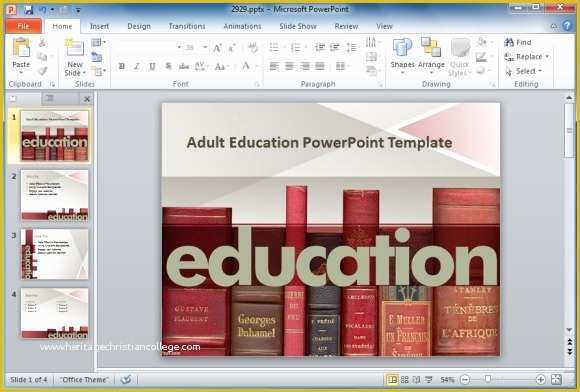
Task: Increase list indent level
Action: [x=335, y=47]
